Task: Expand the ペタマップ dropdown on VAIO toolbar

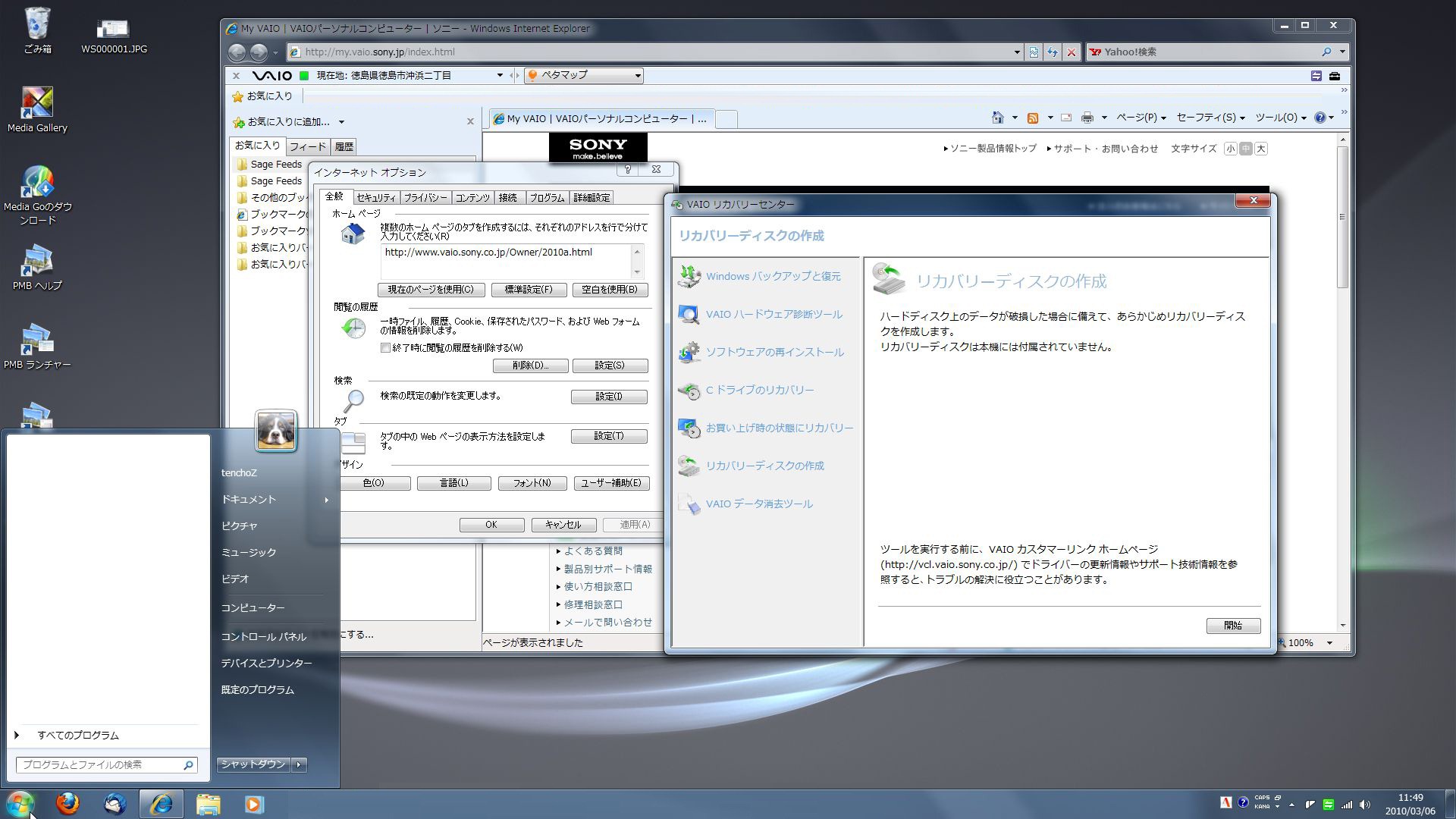Action: (x=638, y=76)
